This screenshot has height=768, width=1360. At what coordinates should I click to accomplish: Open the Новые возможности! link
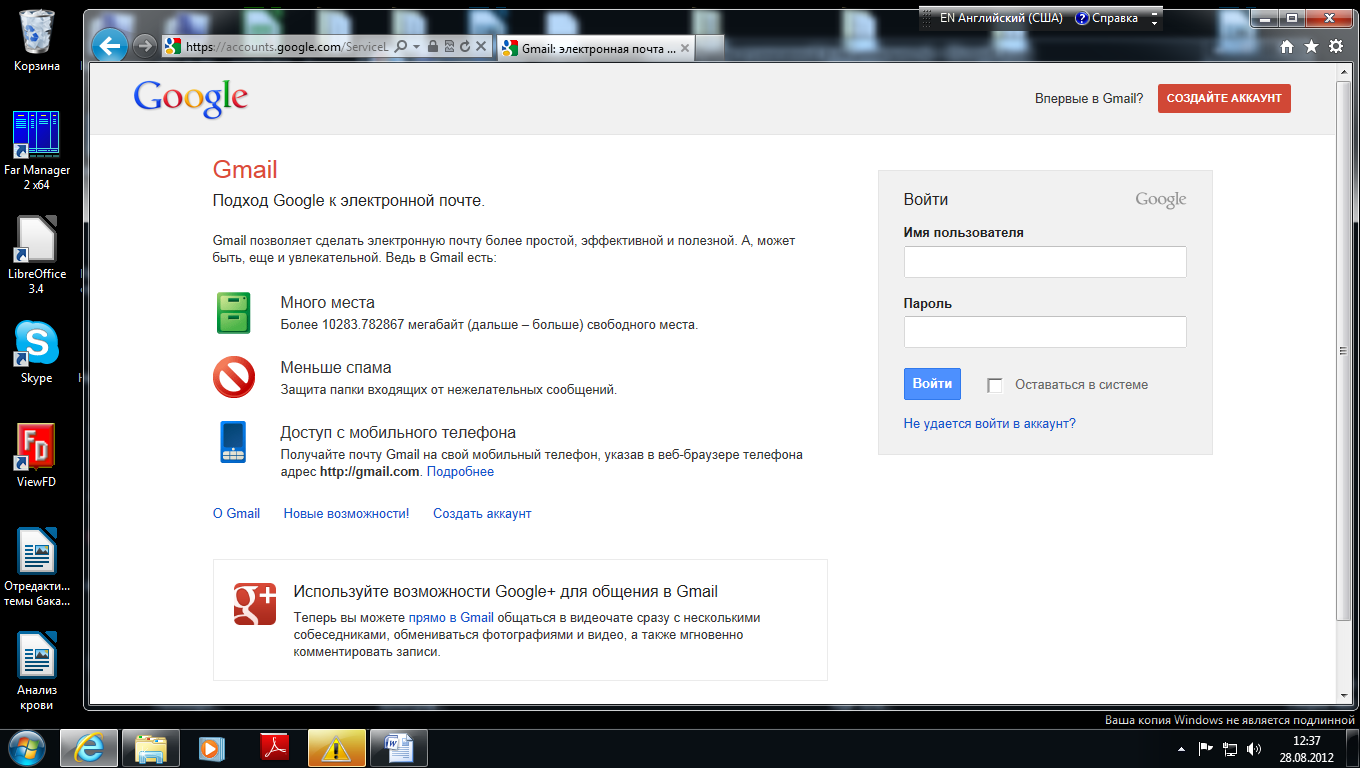[x=346, y=514]
